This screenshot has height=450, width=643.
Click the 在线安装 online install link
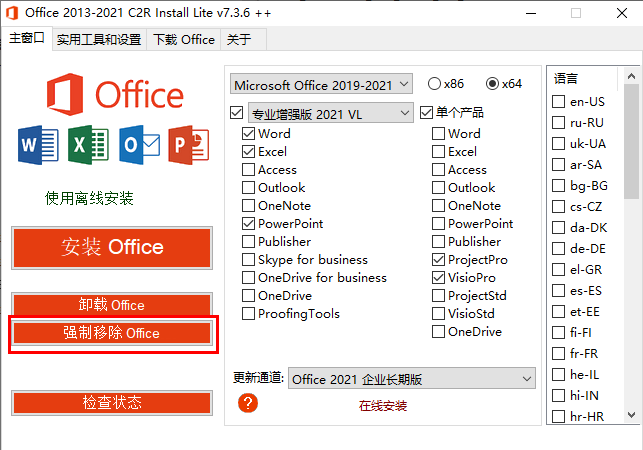[x=383, y=406]
